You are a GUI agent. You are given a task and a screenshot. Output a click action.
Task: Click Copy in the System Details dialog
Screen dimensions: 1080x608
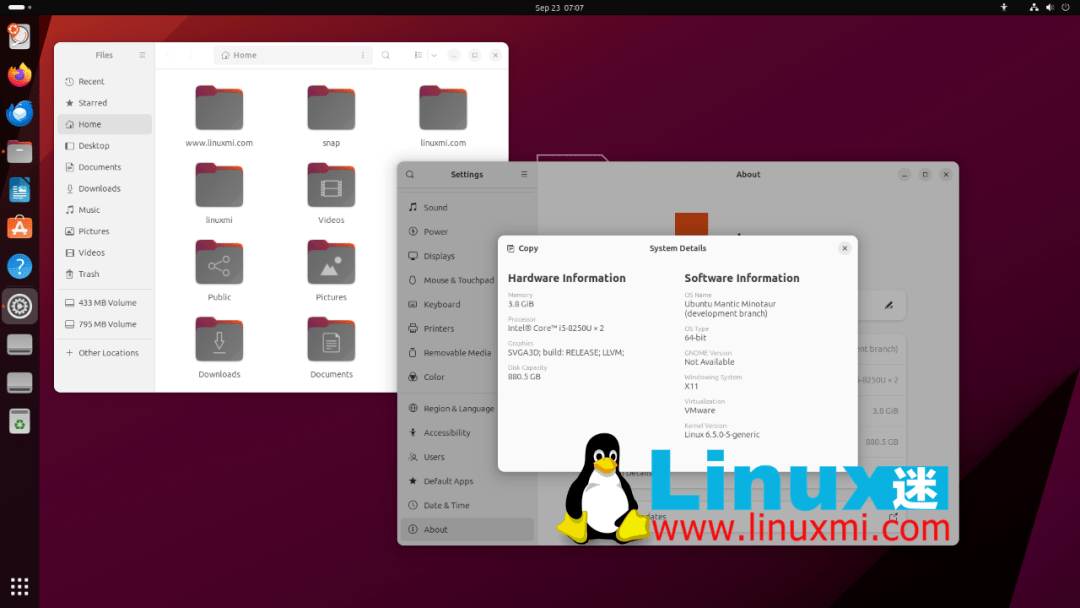click(523, 248)
